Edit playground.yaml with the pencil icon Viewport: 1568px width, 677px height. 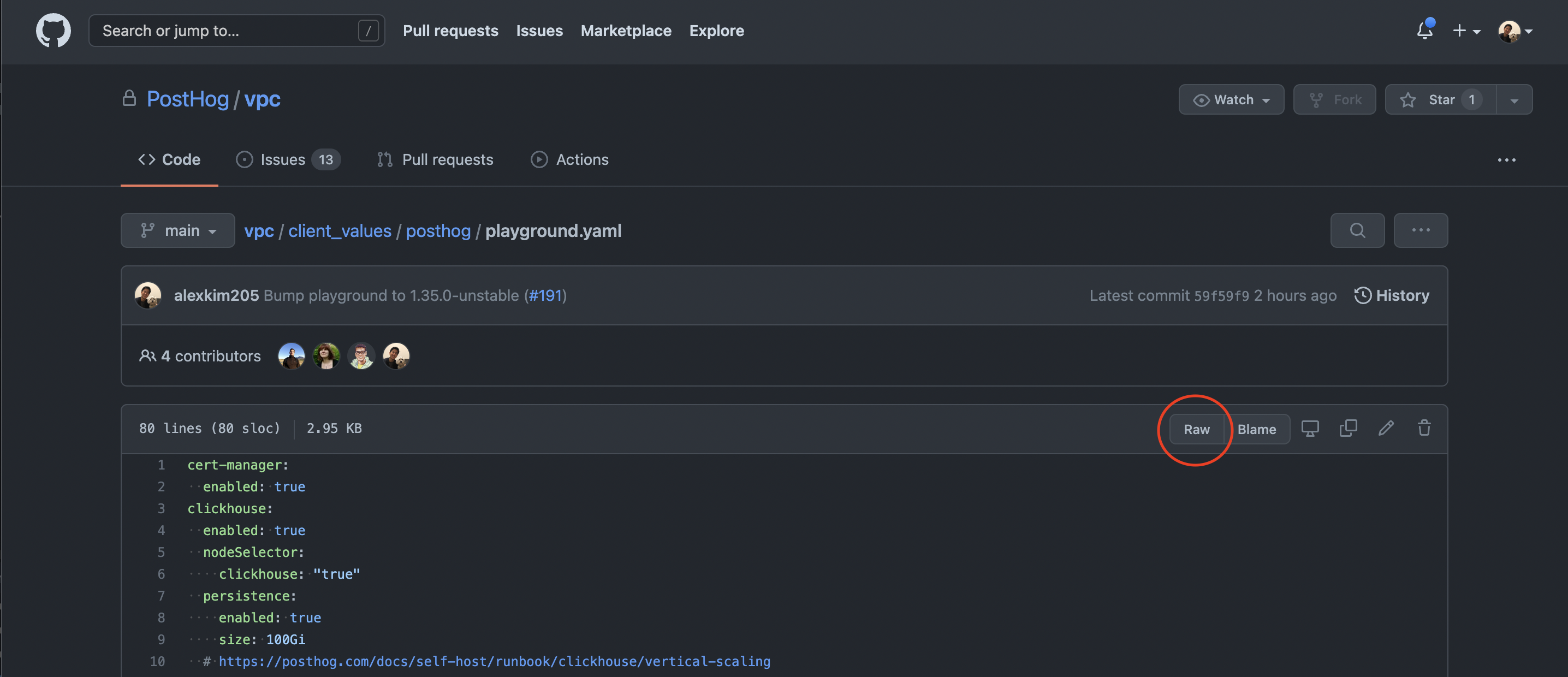(1386, 428)
